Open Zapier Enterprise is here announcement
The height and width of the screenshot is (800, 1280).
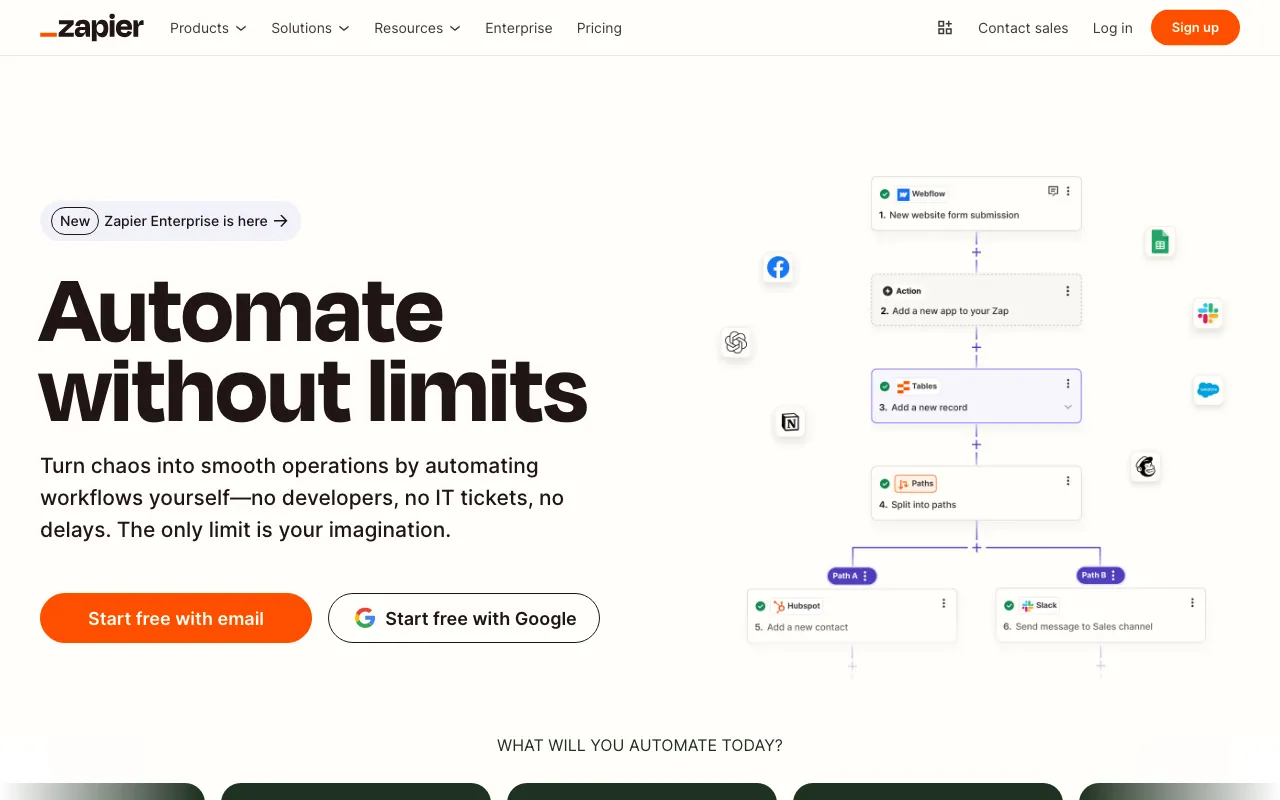point(170,221)
